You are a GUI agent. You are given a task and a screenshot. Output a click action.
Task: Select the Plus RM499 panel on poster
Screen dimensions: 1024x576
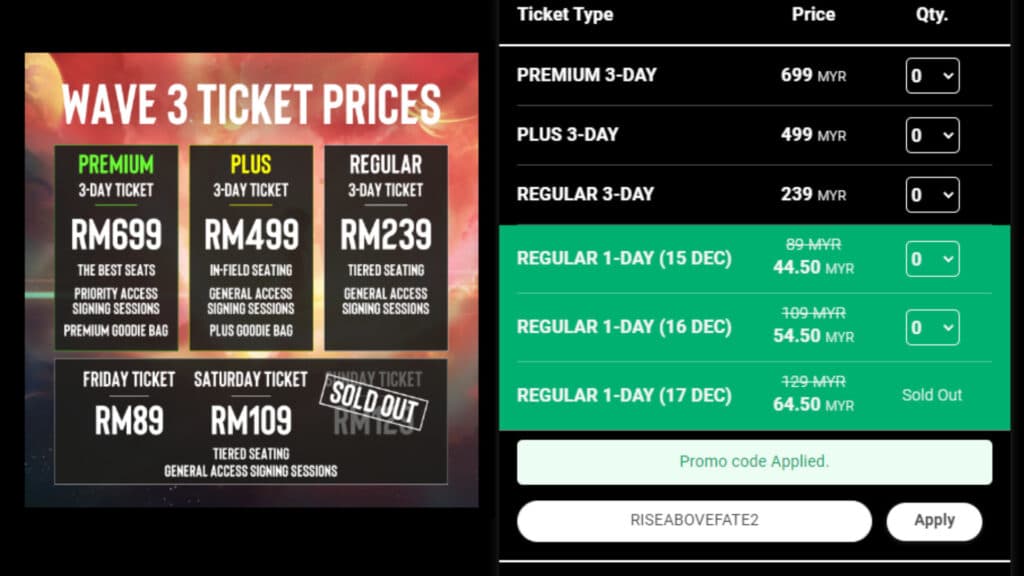(251, 248)
